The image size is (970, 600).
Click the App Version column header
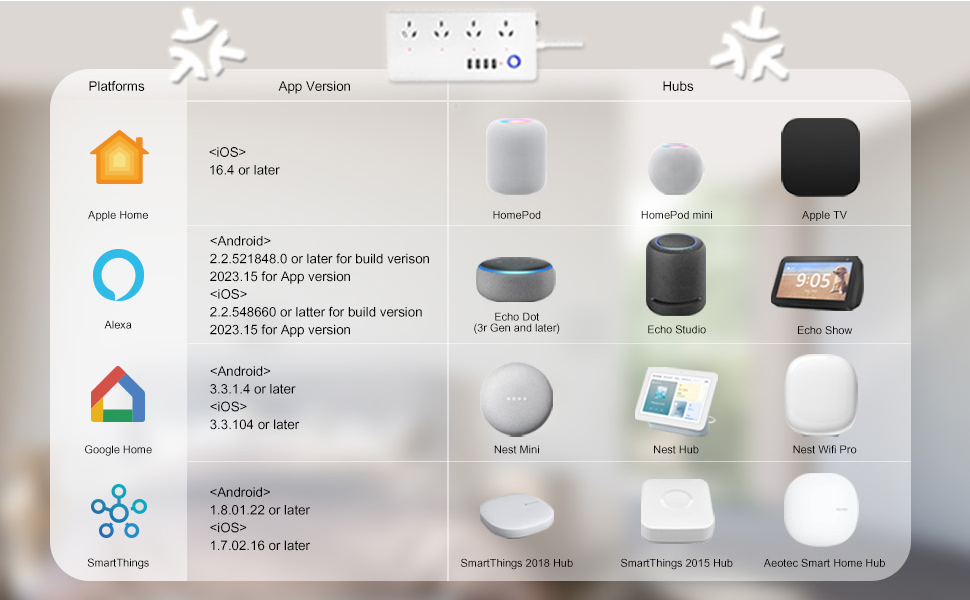(x=314, y=86)
